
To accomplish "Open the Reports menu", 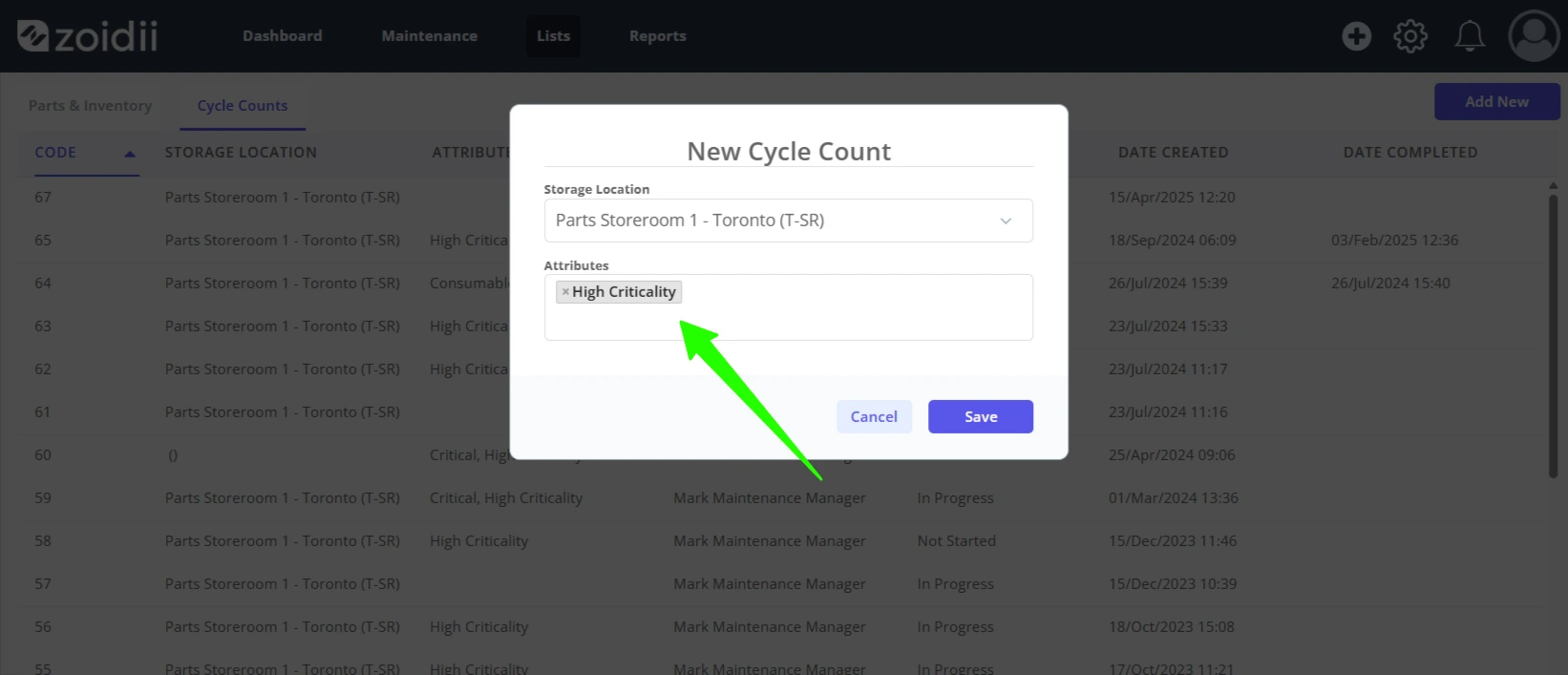I will point(657,36).
